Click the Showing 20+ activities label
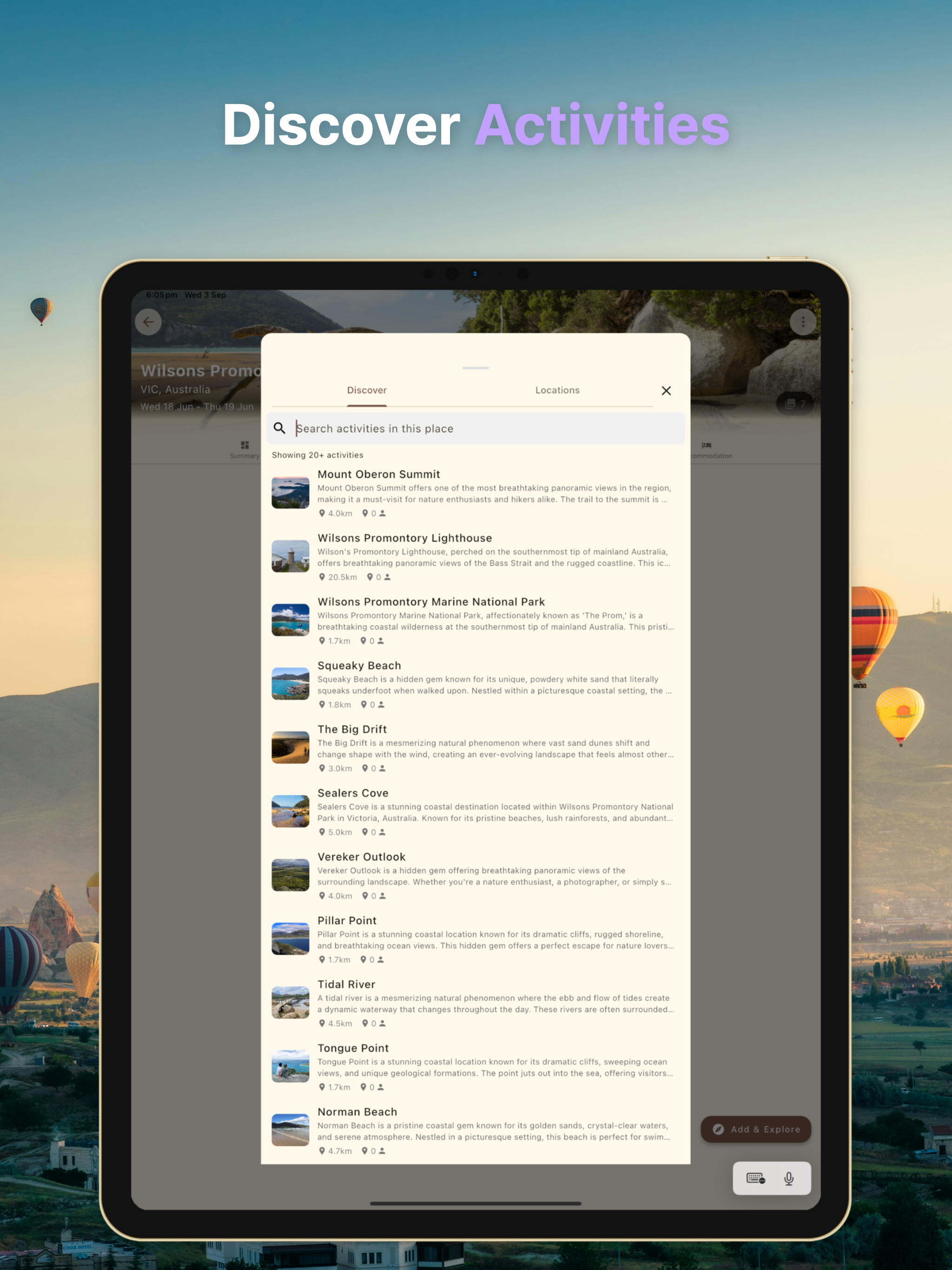952x1270 pixels. pos(317,455)
